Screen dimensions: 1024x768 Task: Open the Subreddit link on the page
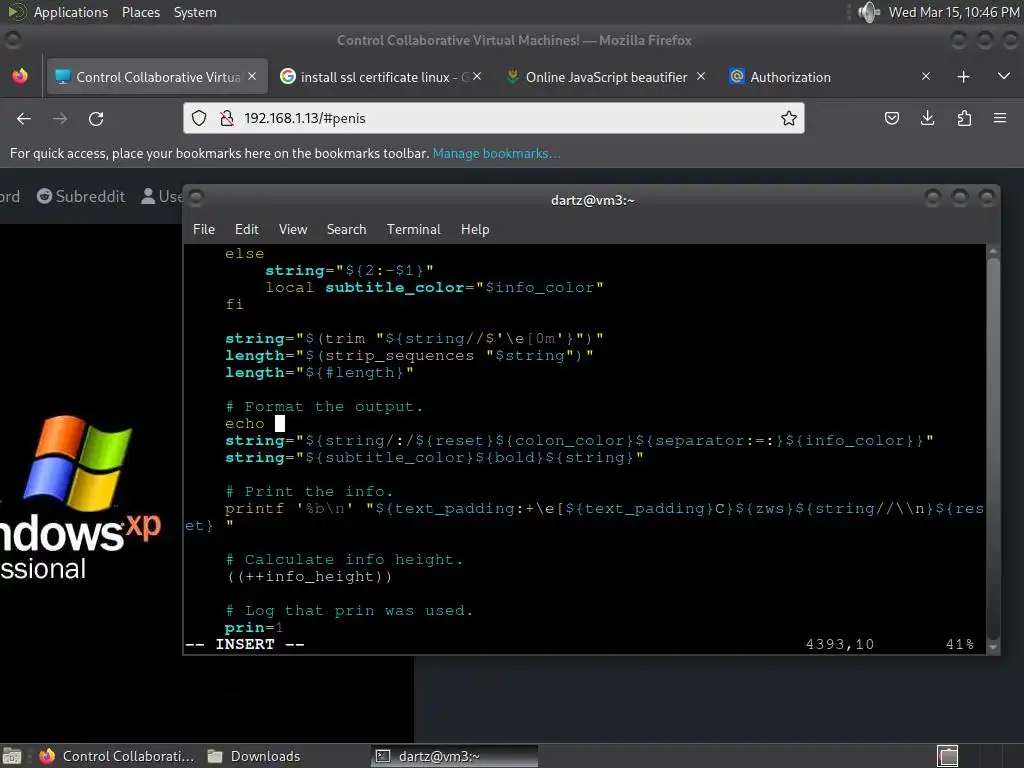pos(81,197)
